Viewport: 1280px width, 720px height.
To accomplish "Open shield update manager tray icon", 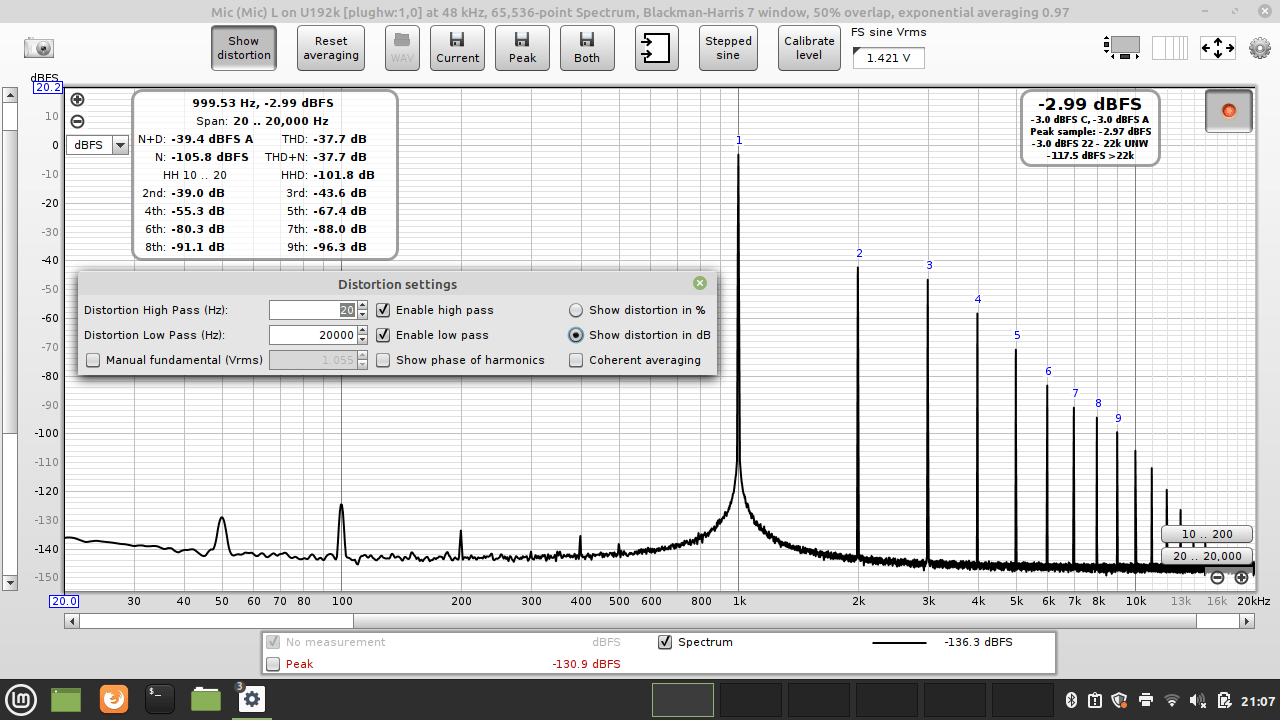I will [x=1120, y=700].
